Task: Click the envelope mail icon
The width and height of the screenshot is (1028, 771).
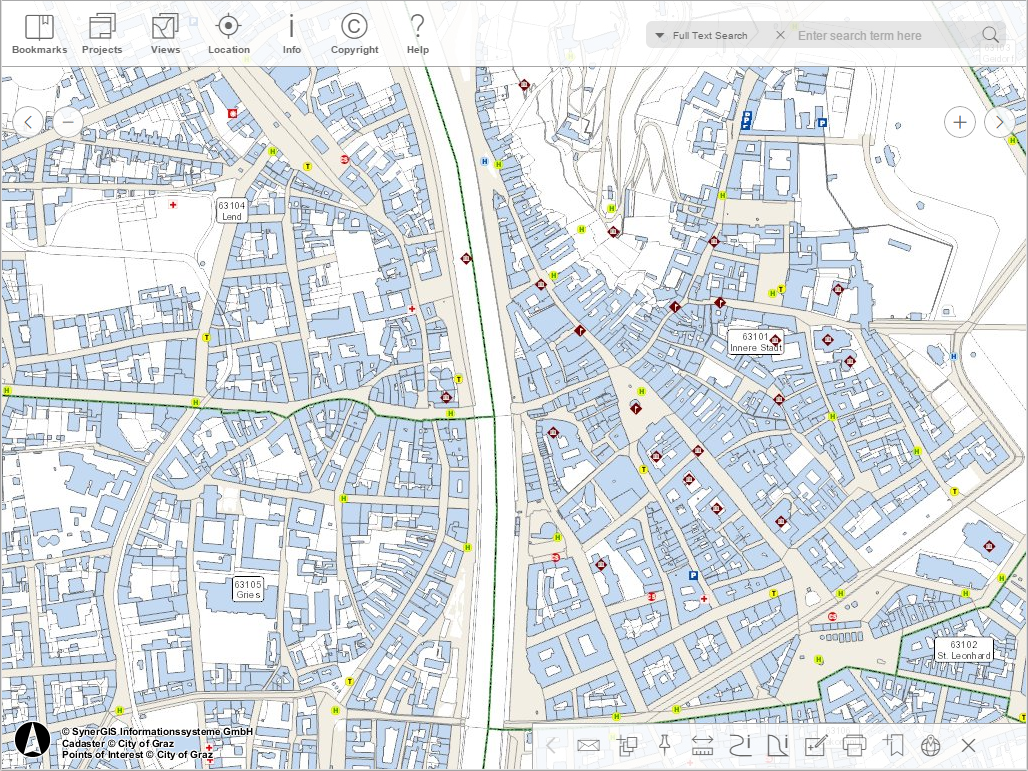Action: pos(588,745)
